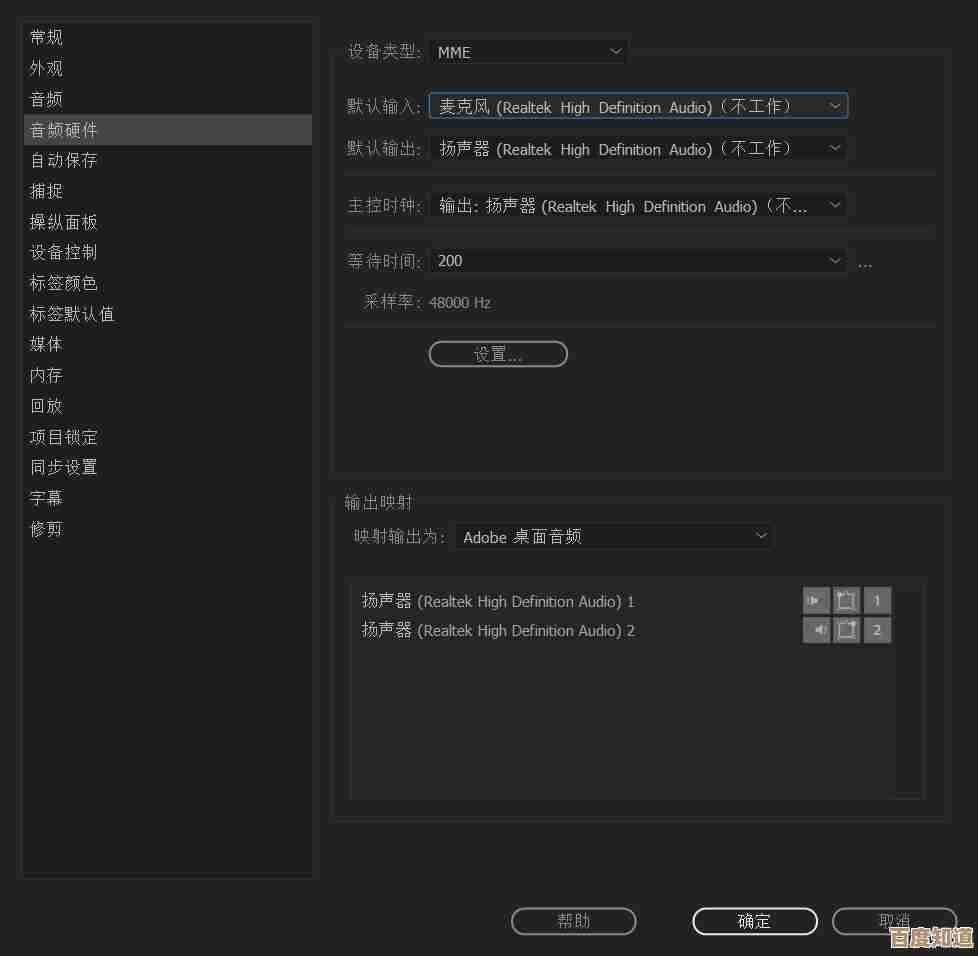Click the channel 1 tile in output mapping
978x956 pixels.
(877, 601)
